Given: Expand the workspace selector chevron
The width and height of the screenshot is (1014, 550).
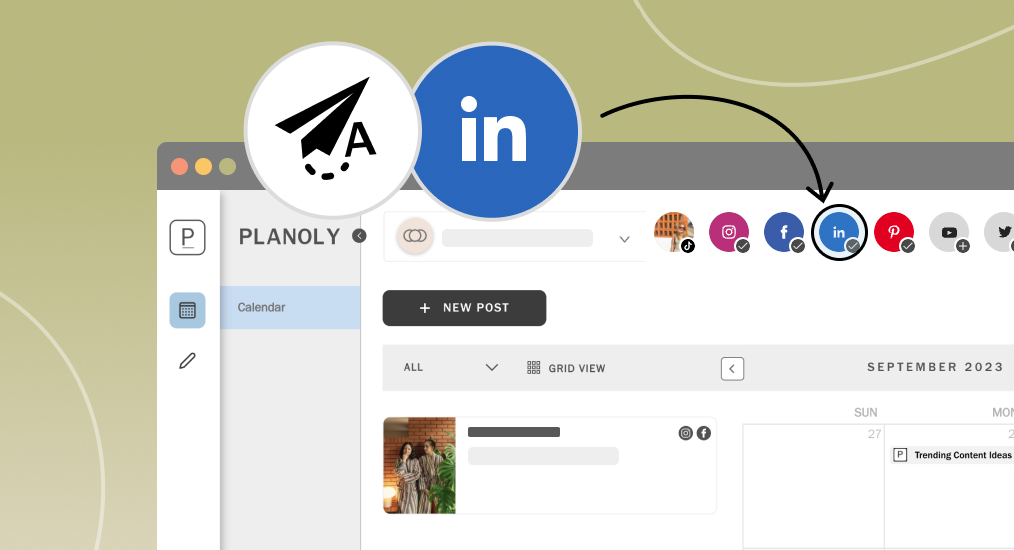Looking at the screenshot, I should point(624,239).
